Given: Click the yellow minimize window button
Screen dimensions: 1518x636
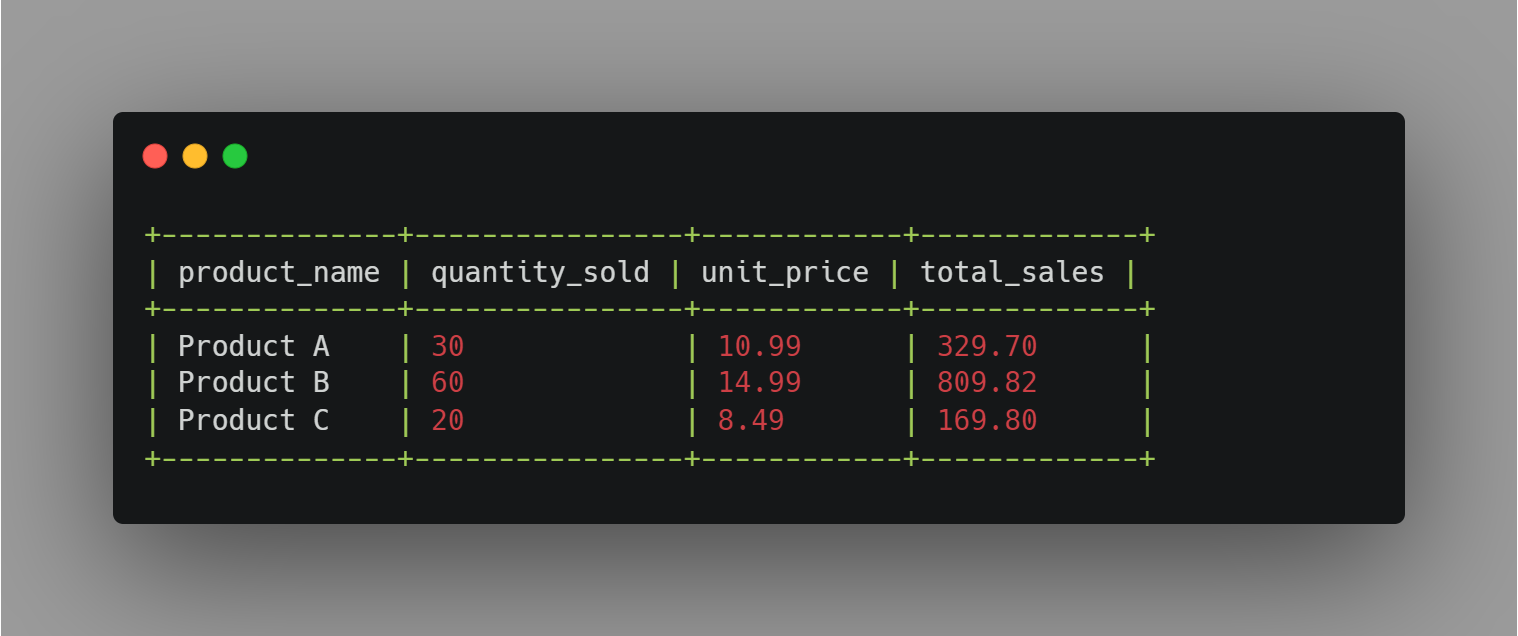Looking at the screenshot, I should (x=195, y=156).
